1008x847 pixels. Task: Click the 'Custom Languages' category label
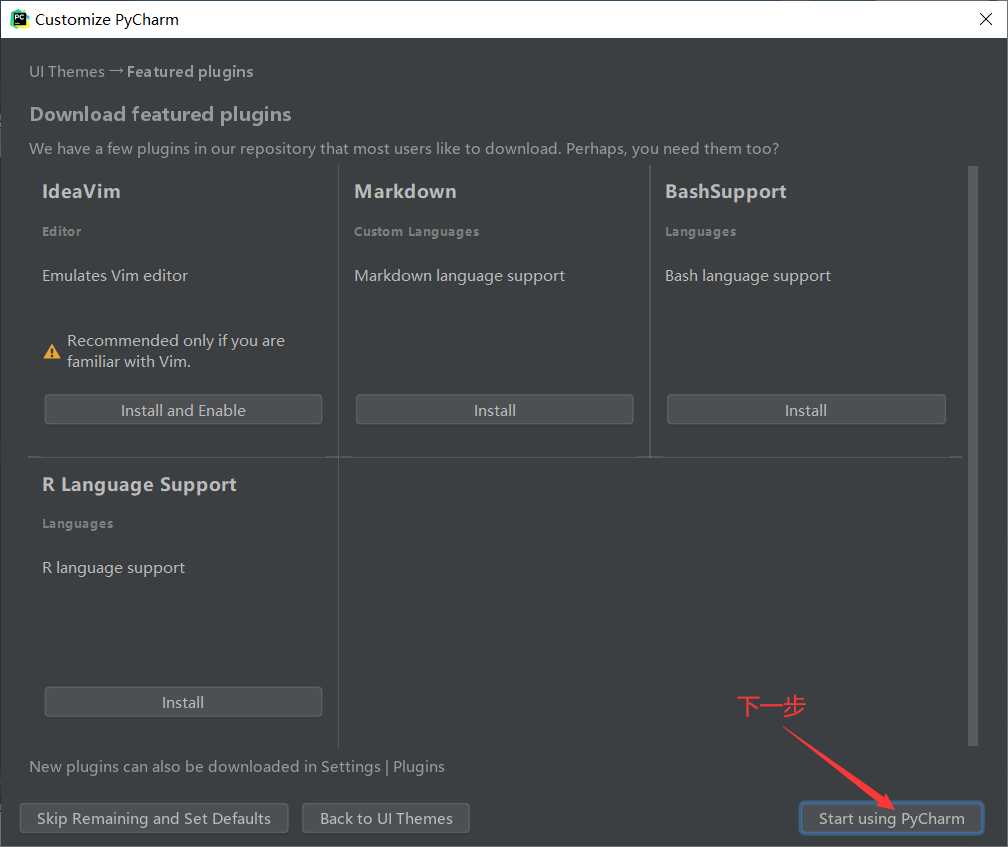(416, 231)
